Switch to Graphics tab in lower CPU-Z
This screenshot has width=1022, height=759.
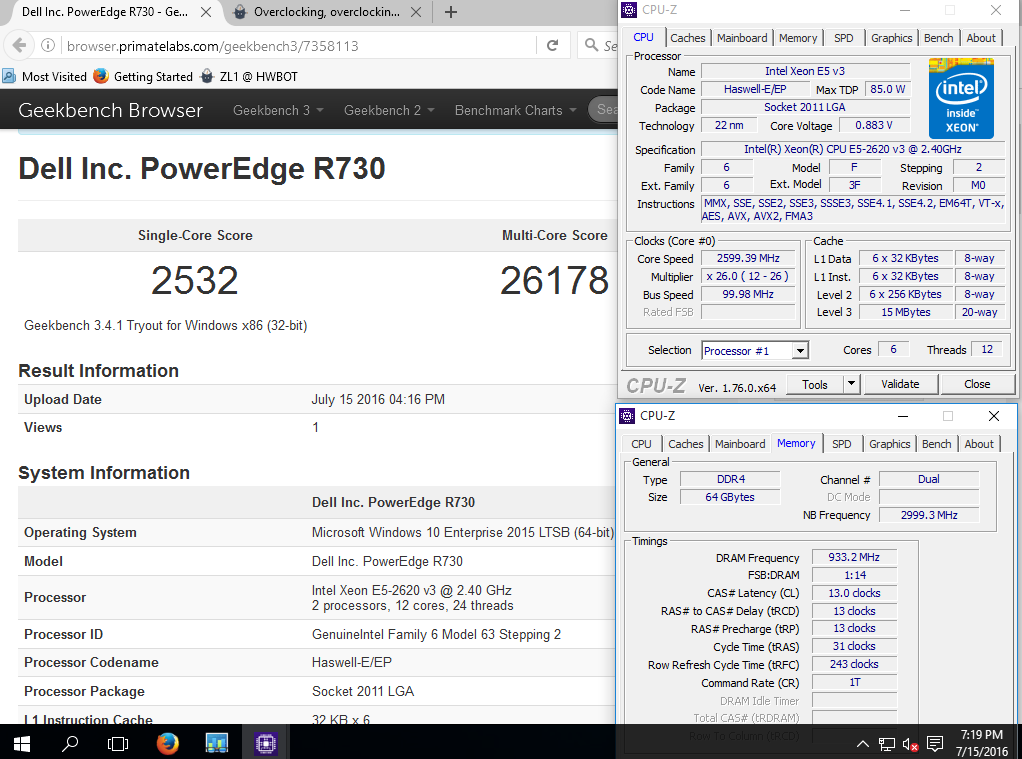tap(890, 443)
